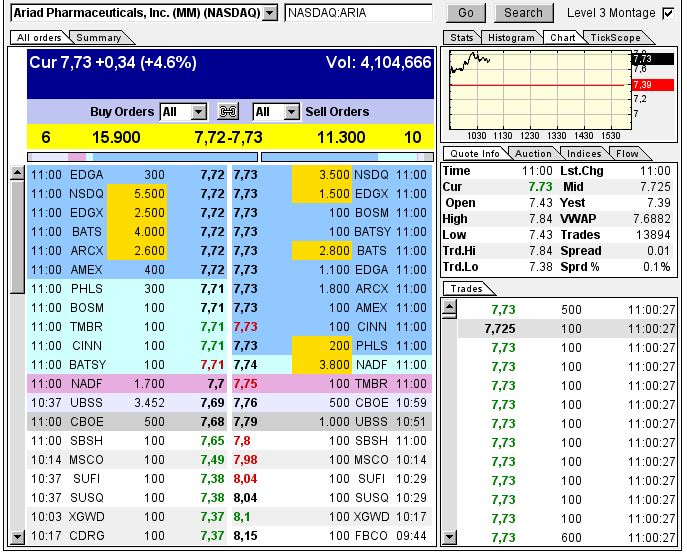687x556 pixels.
Task: Open the Flow tab
Action: click(x=627, y=154)
